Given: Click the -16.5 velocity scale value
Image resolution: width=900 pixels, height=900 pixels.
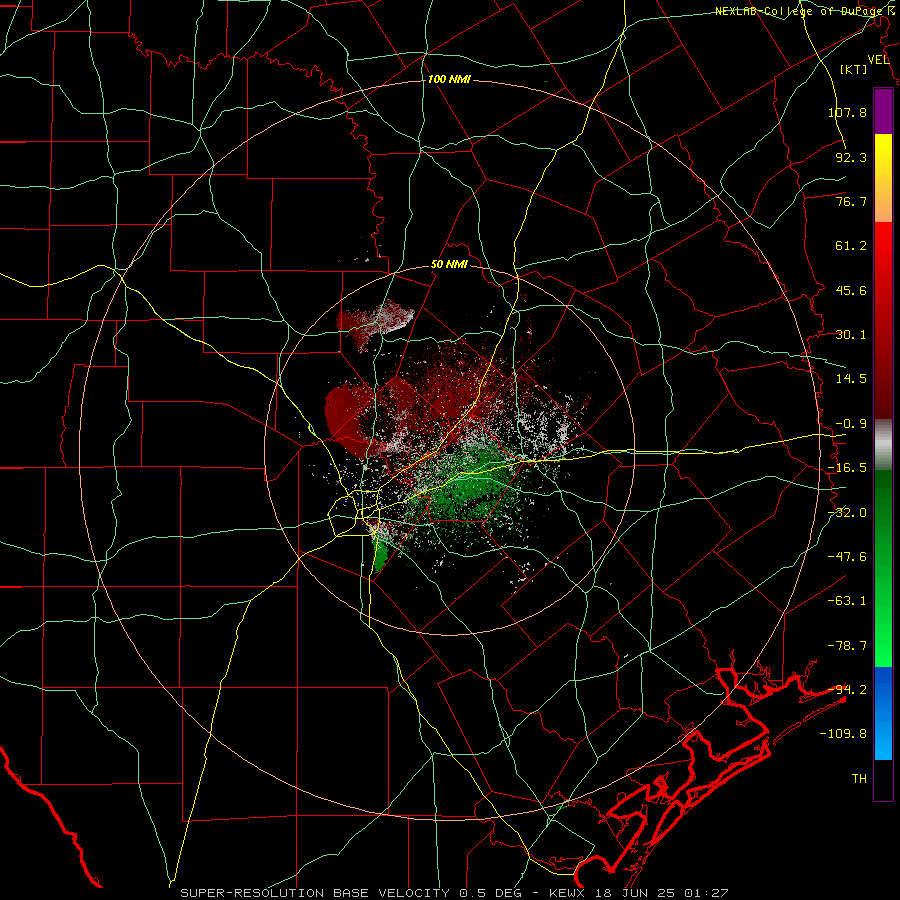Looking at the screenshot, I should click(847, 468).
